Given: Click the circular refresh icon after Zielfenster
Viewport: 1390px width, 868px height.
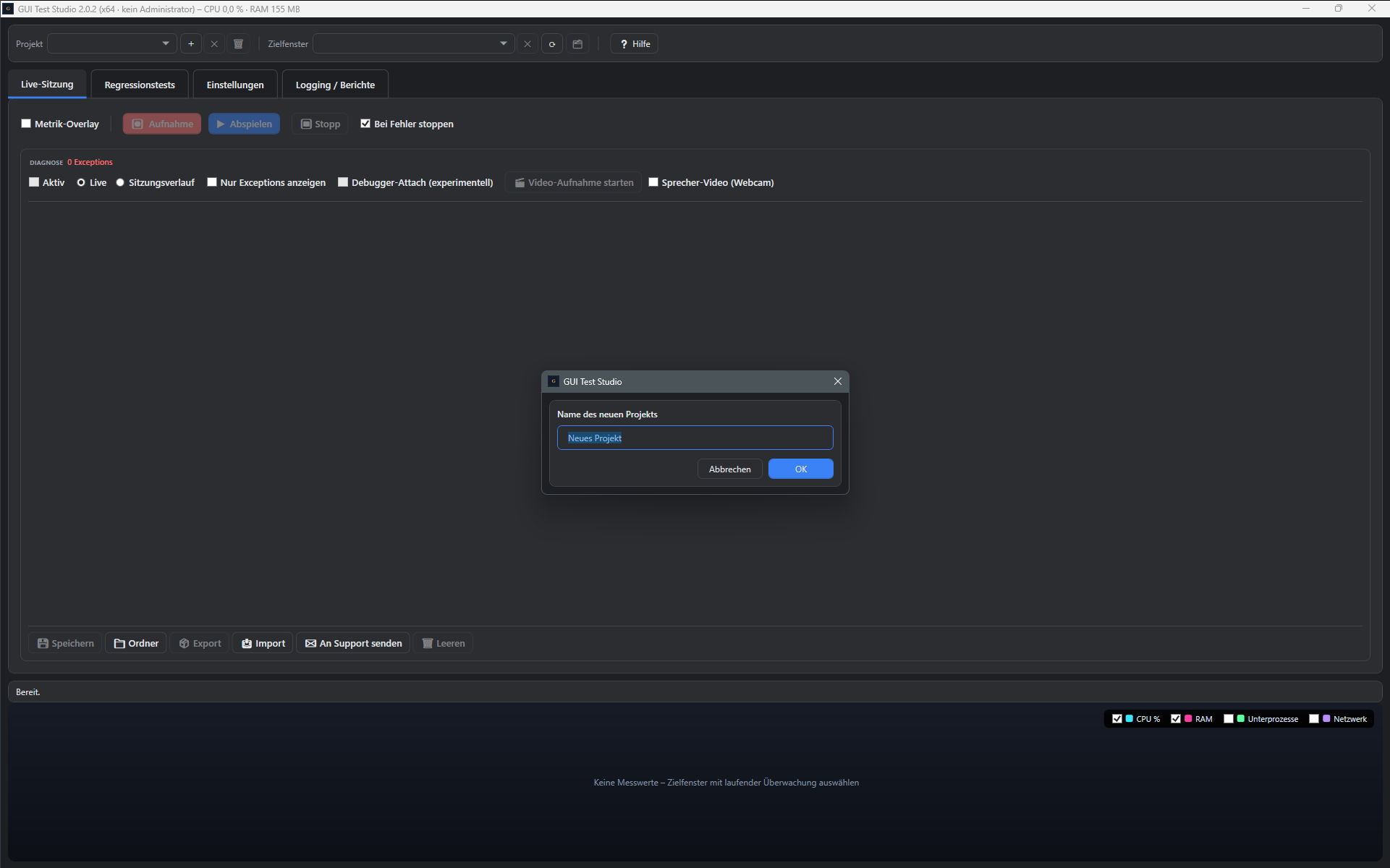Looking at the screenshot, I should point(552,44).
